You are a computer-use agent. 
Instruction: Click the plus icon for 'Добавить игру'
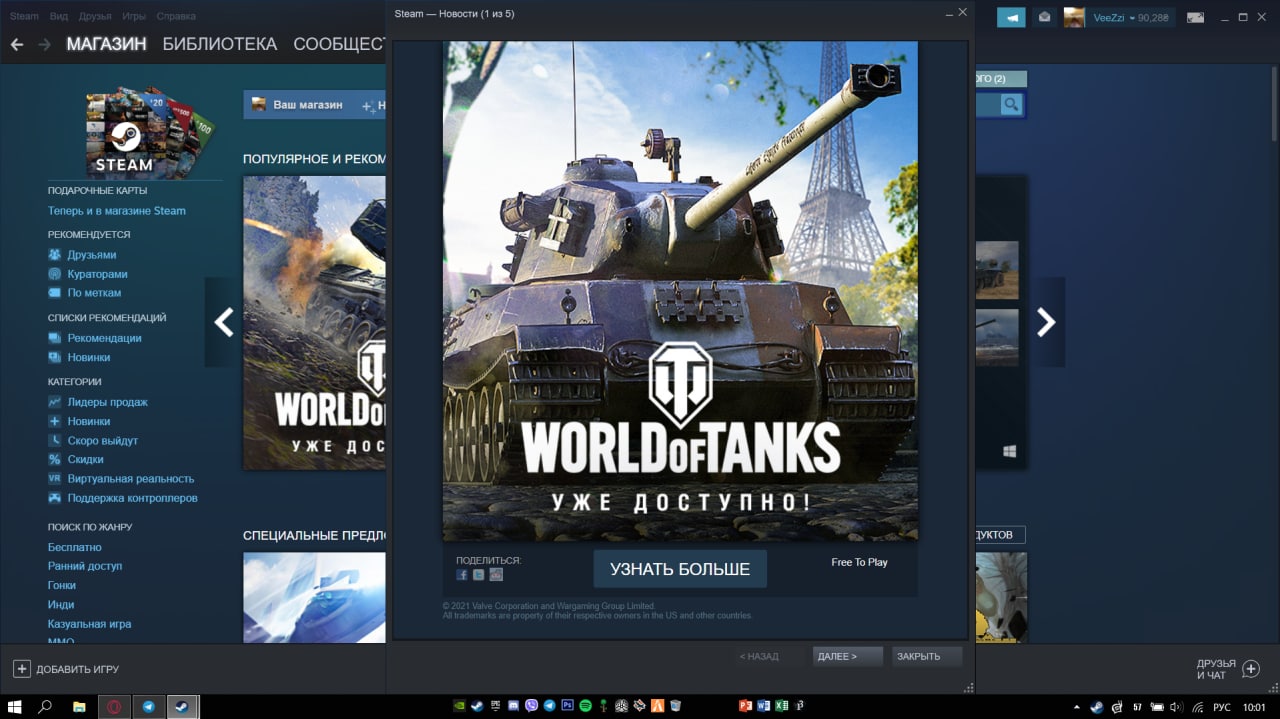[x=21, y=669]
